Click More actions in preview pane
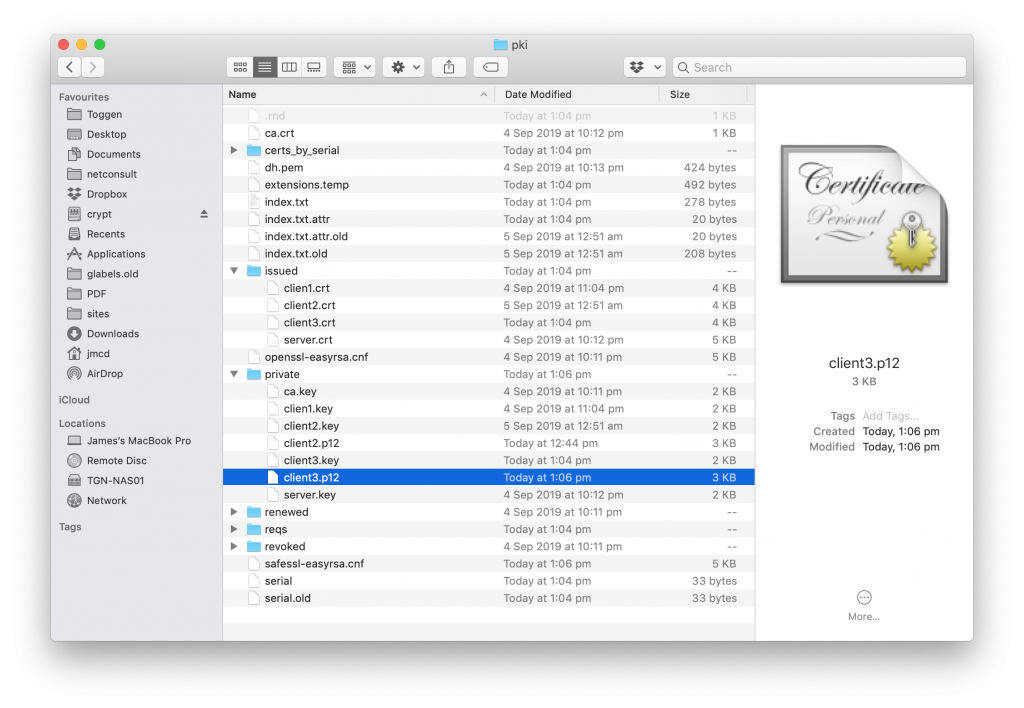The height and width of the screenshot is (708, 1024). [863, 605]
